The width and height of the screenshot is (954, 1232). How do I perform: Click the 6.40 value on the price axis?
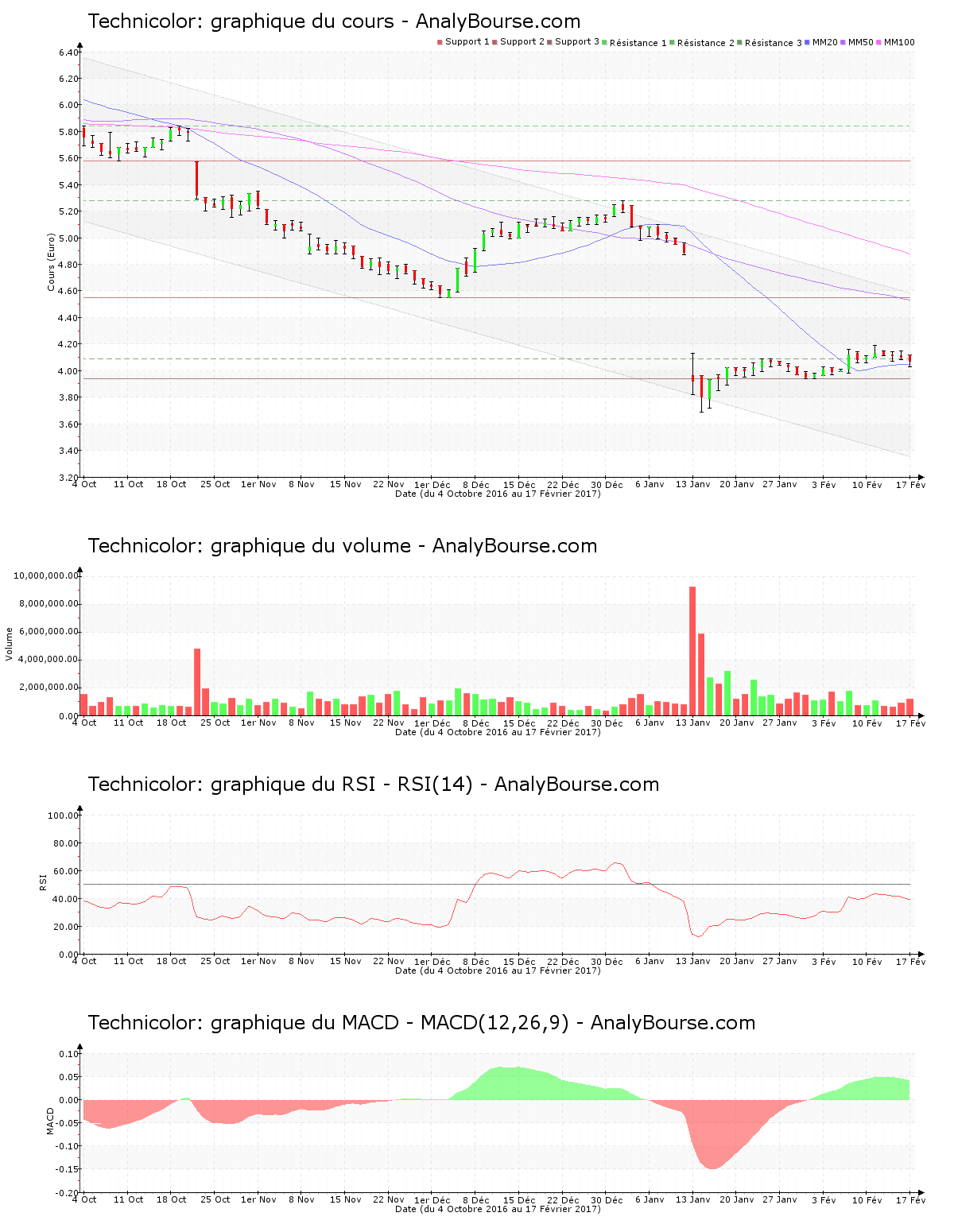[68, 52]
